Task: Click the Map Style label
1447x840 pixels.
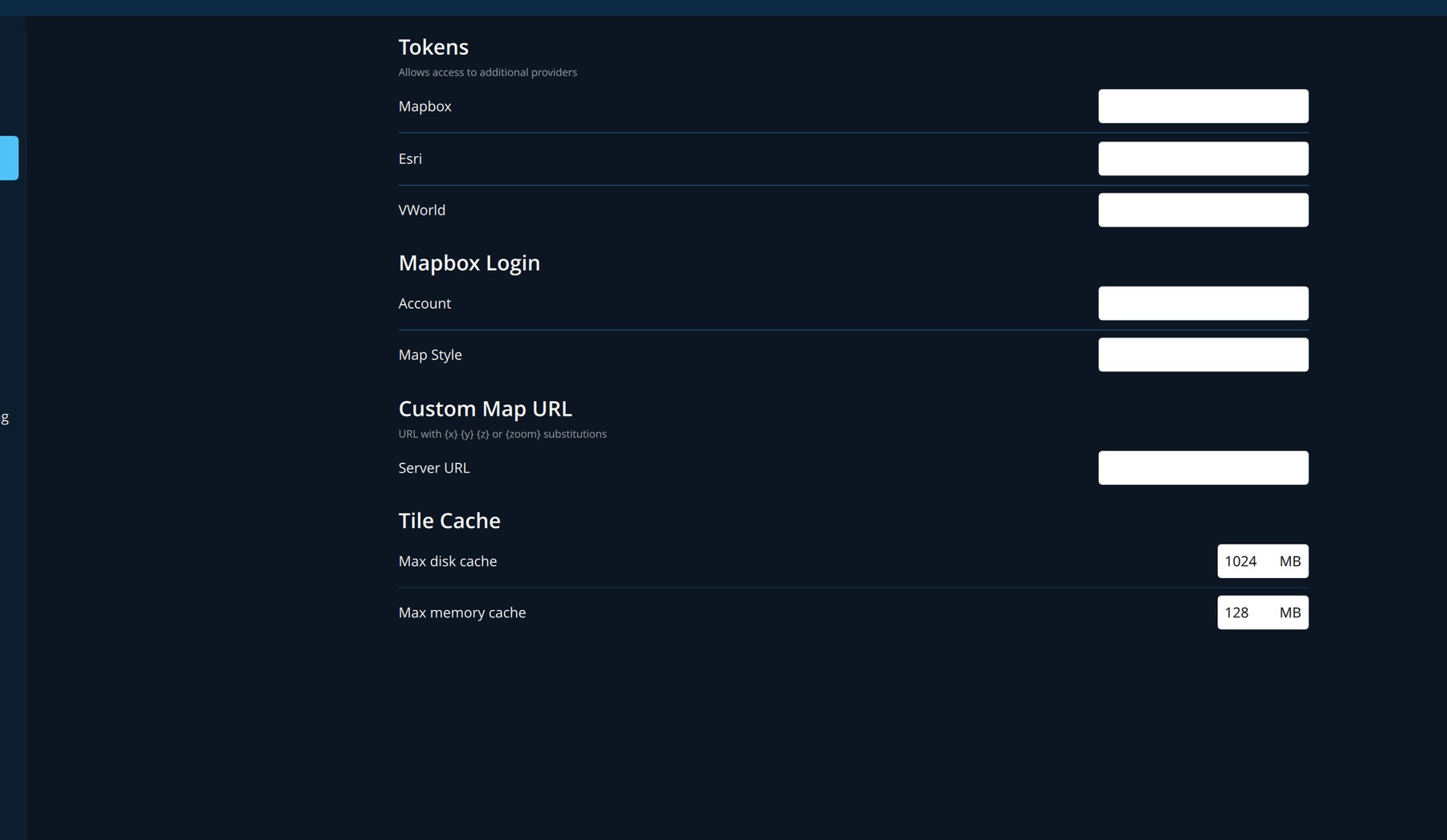Action: click(430, 354)
